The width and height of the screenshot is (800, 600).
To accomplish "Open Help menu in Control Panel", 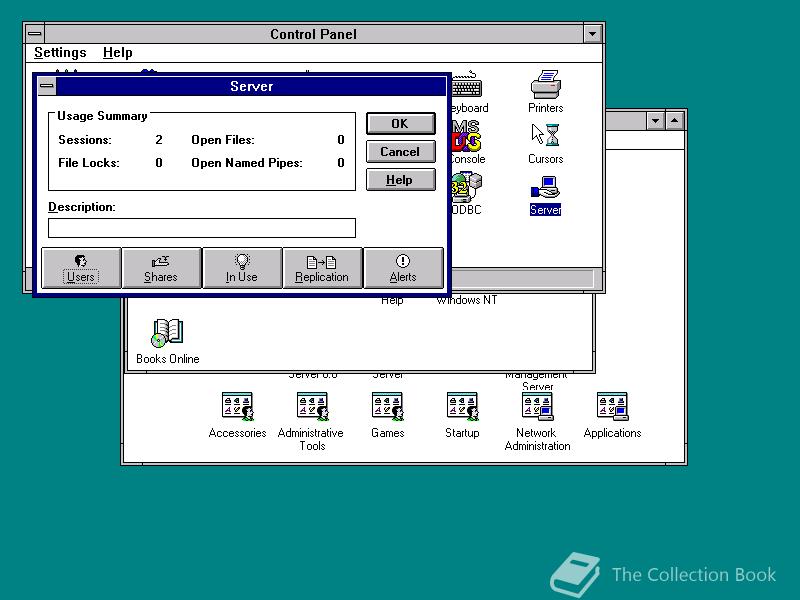I will click(118, 53).
